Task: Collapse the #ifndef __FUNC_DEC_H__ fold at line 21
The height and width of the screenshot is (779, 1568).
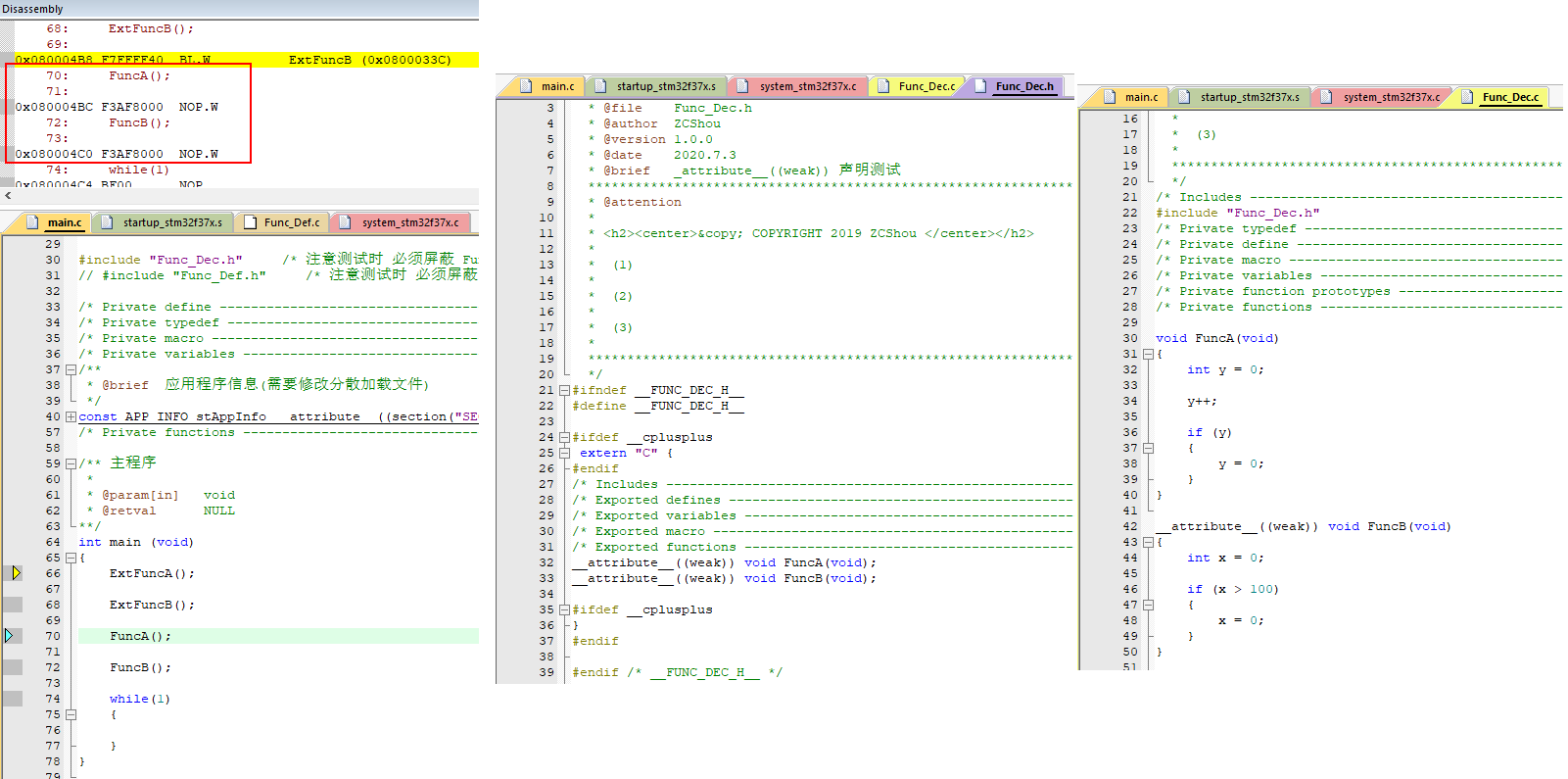Action: tap(564, 390)
